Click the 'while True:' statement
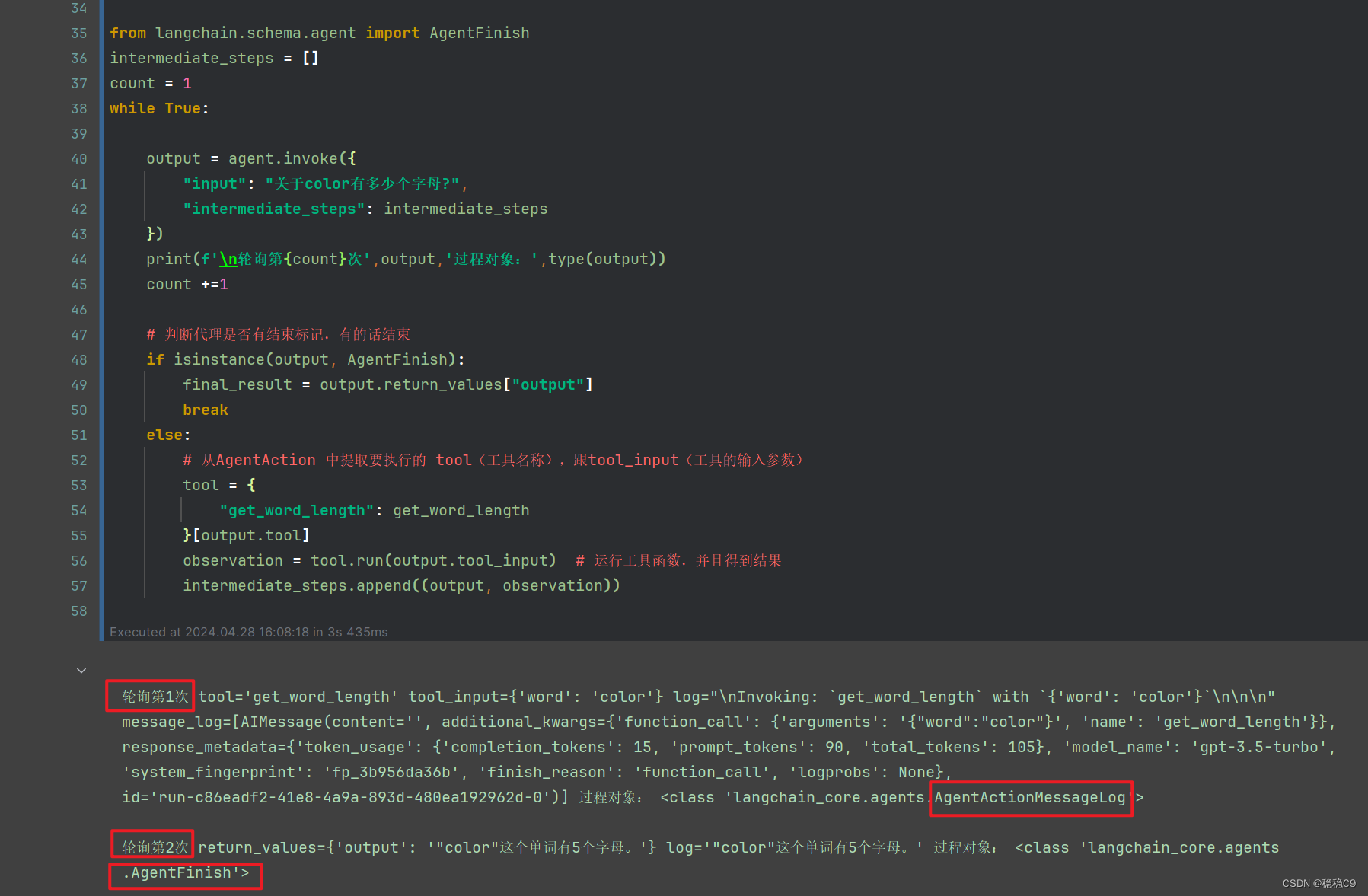 click(x=159, y=109)
